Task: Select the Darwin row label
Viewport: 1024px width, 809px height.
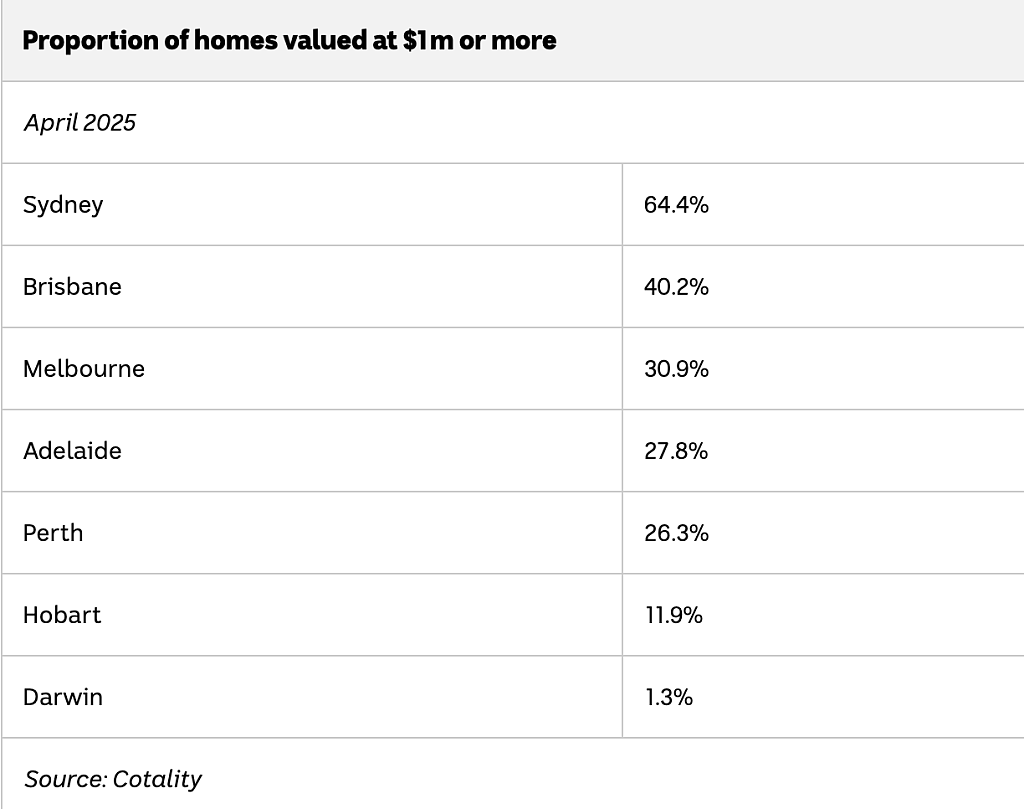Action: (63, 697)
